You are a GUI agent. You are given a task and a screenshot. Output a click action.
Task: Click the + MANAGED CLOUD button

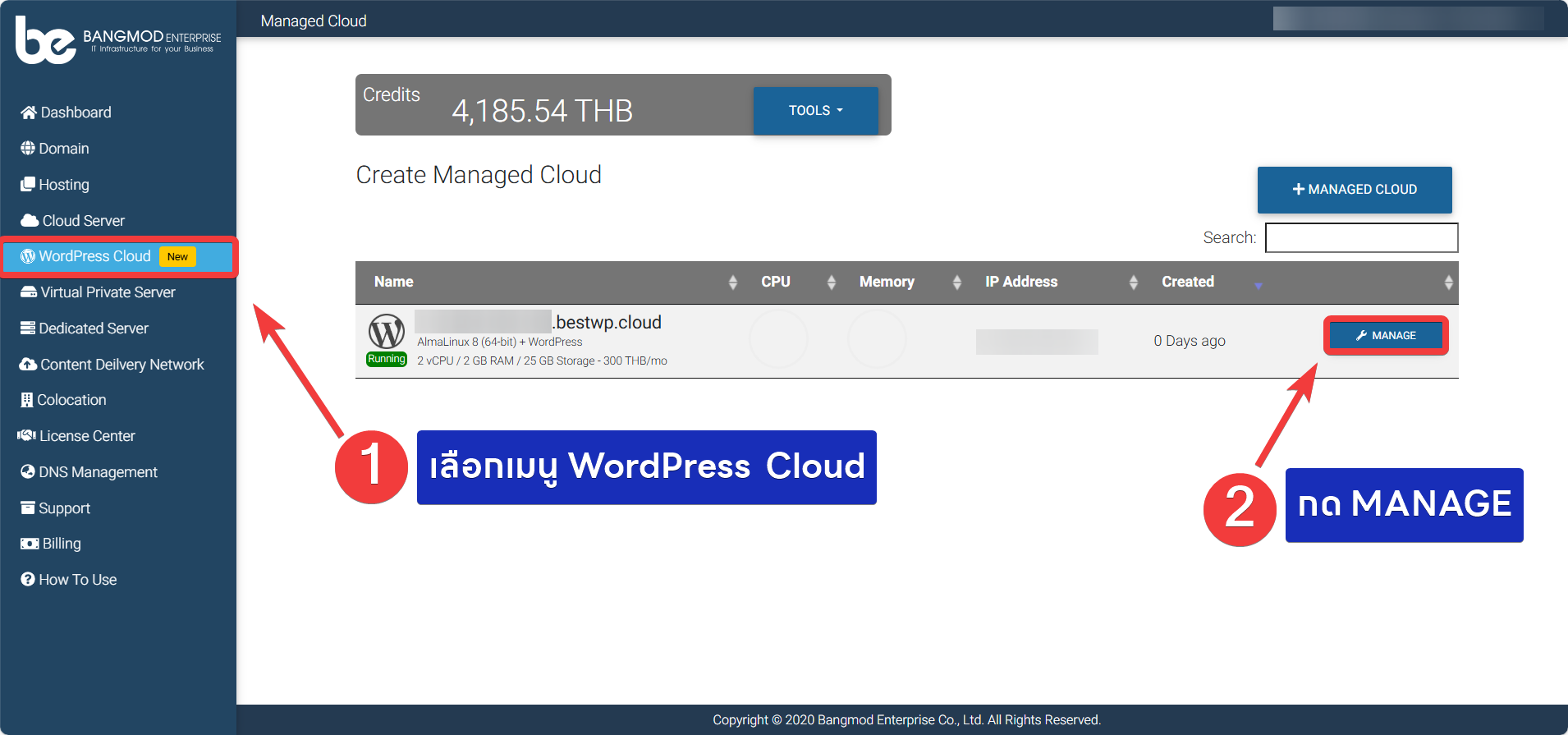1355,190
